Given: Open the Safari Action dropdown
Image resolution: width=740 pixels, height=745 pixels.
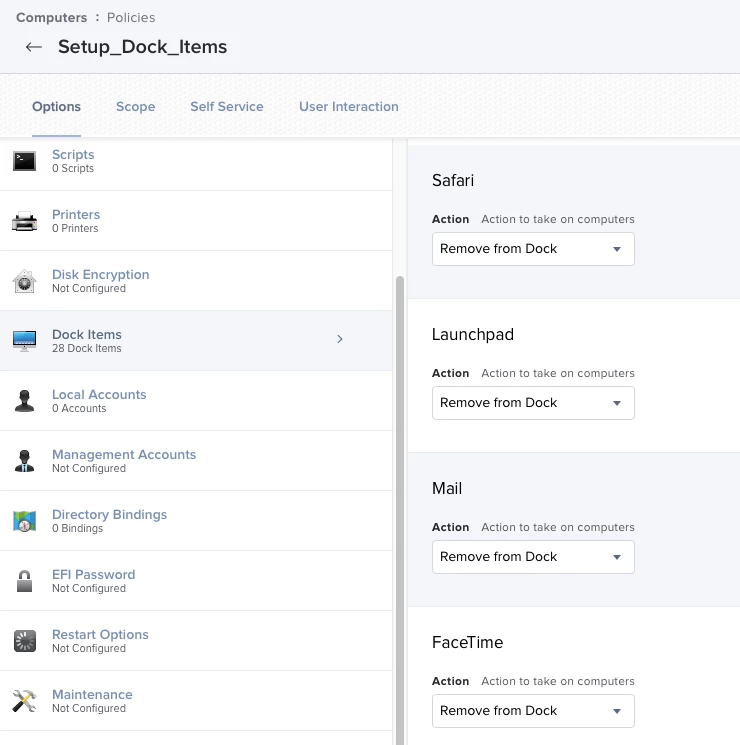Looking at the screenshot, I should 533,249.
